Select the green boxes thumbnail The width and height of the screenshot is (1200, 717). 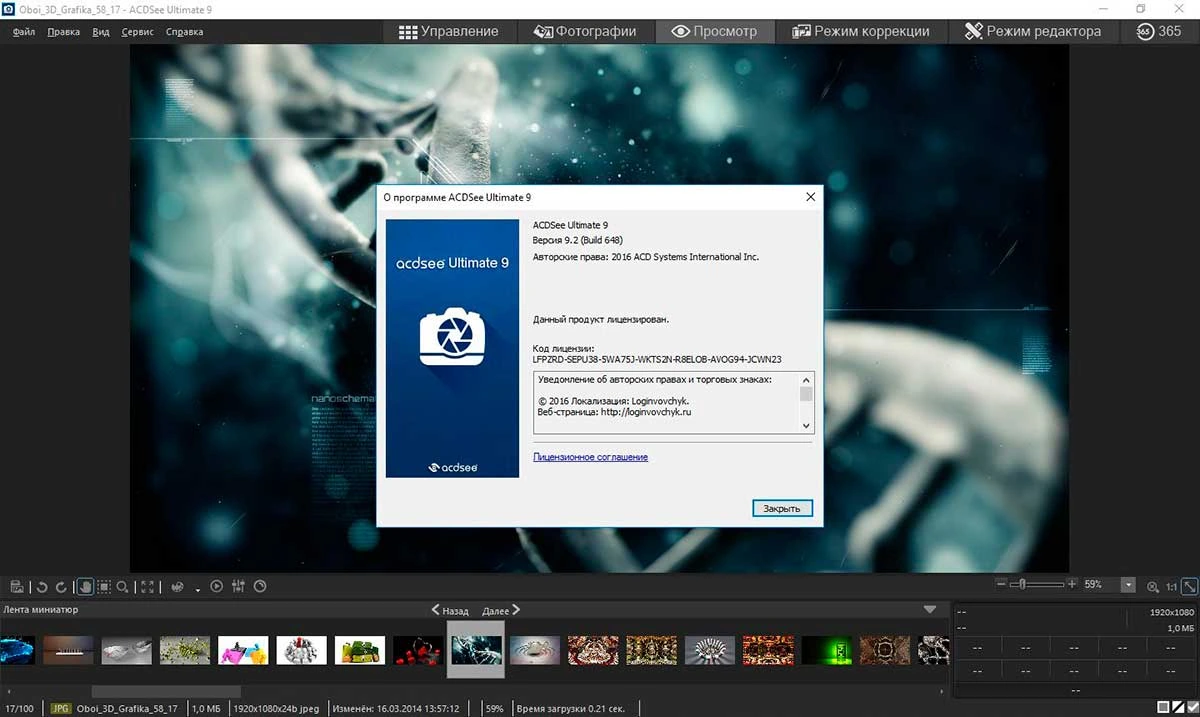point(360,650)
